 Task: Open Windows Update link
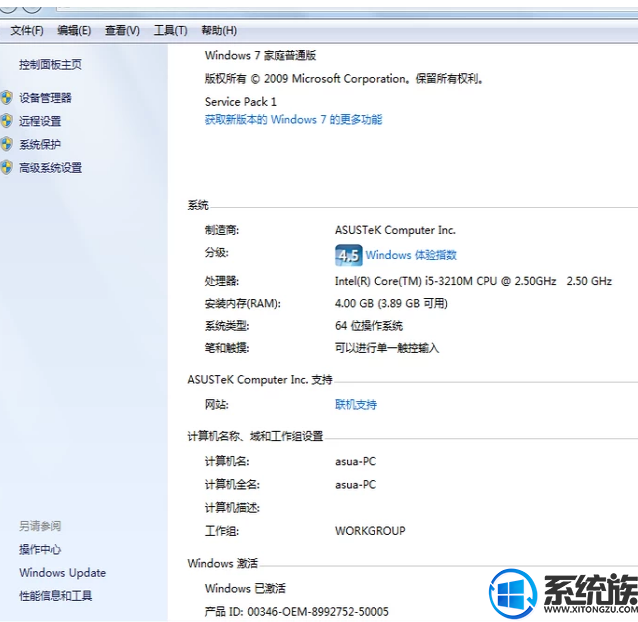pos(63,573)
